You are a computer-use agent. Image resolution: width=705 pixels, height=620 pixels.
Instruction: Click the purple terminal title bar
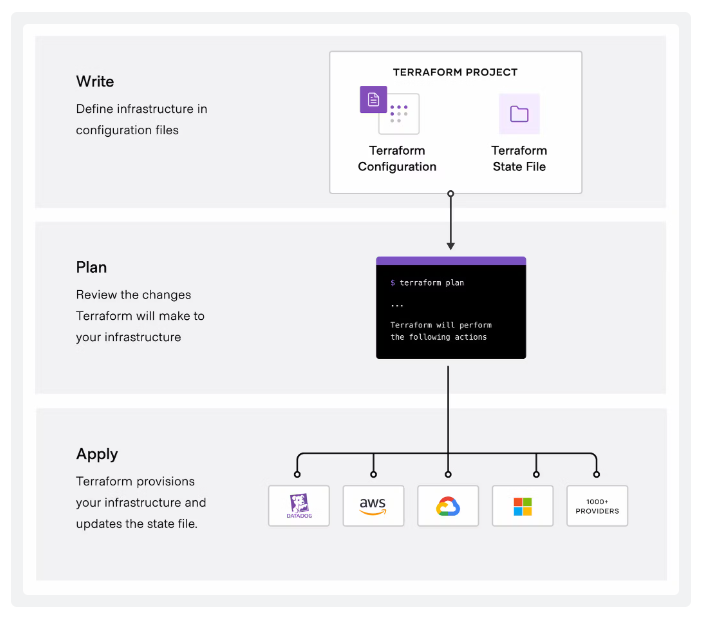pyautogui.click(x=451, y=261)
